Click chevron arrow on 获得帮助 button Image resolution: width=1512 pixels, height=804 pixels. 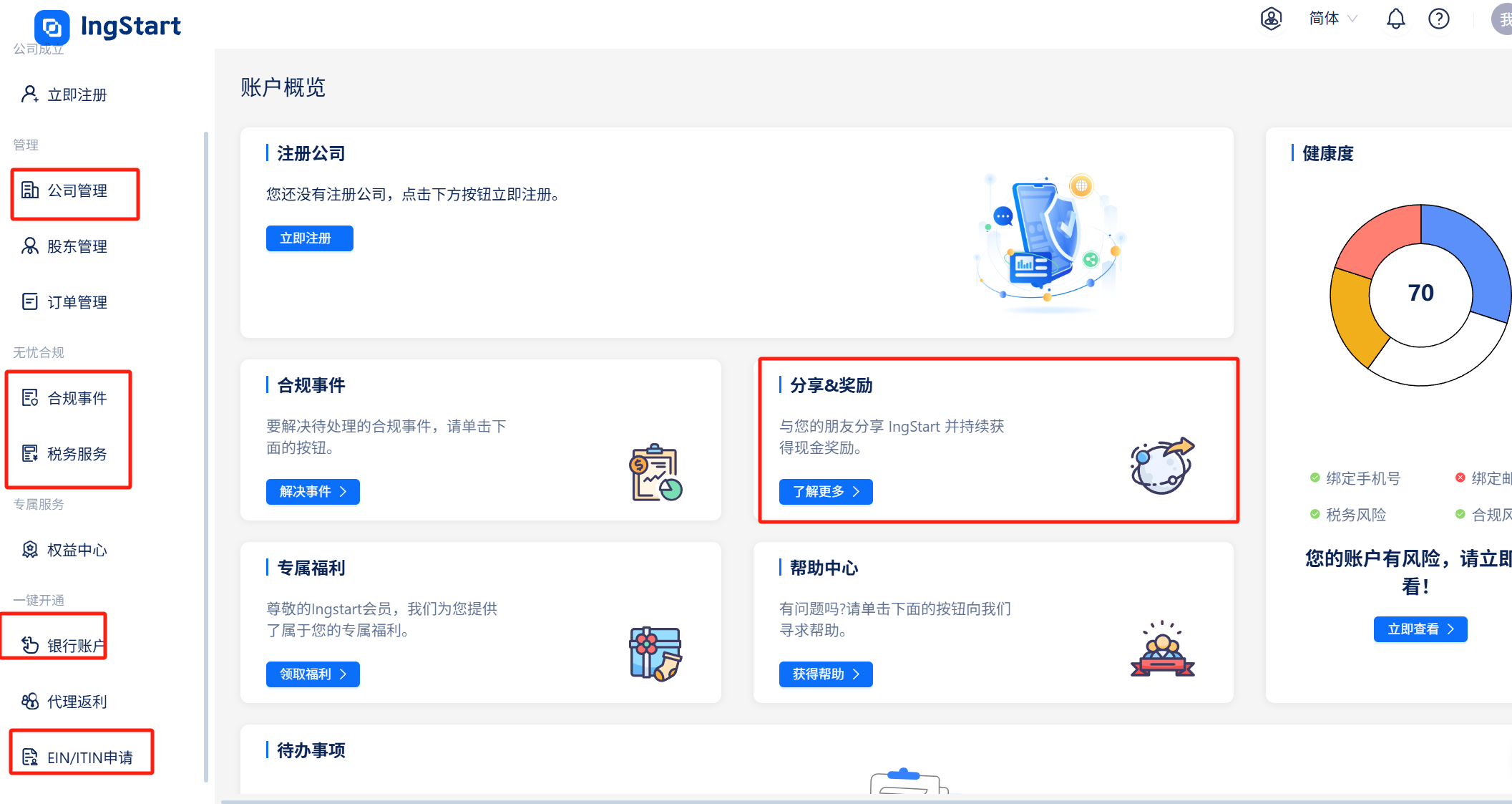click(x=857, y=674)
